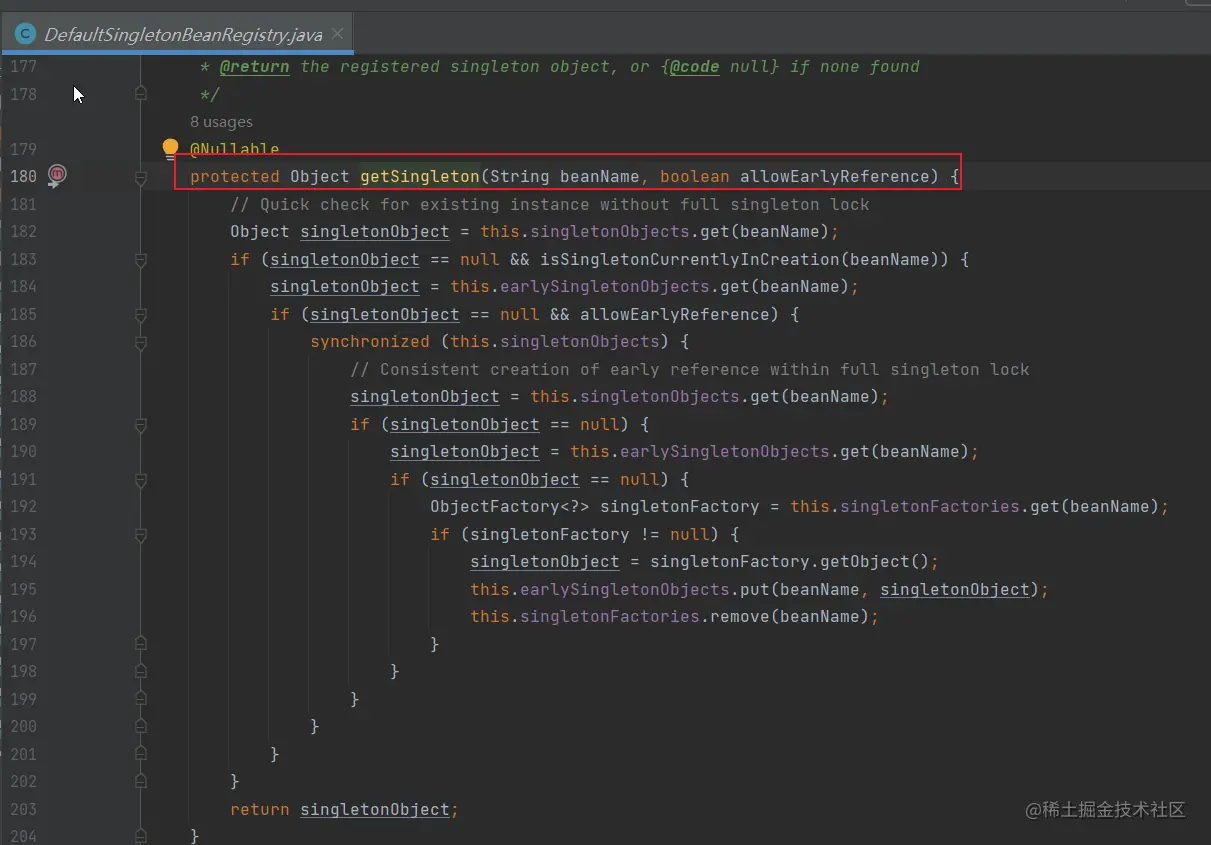Click singletonObjects on line 182
The image size is (1211, 845).
pyautogui.click(x=610, y=231)
